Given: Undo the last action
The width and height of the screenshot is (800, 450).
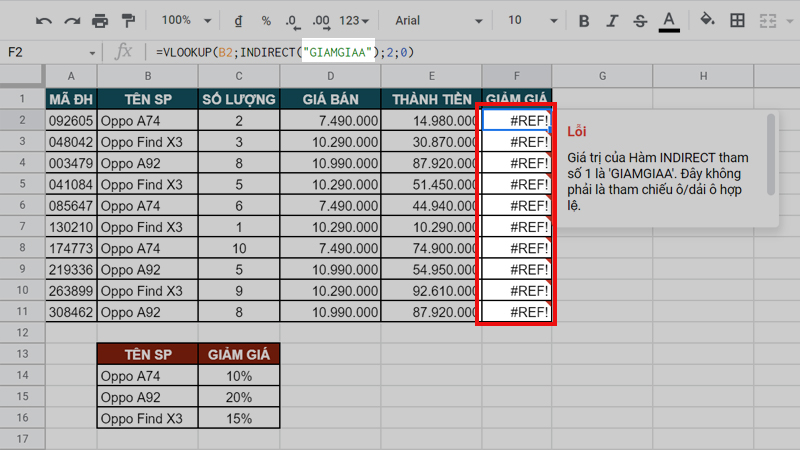Looking at the screenshot, I should [x=44, y=21].
